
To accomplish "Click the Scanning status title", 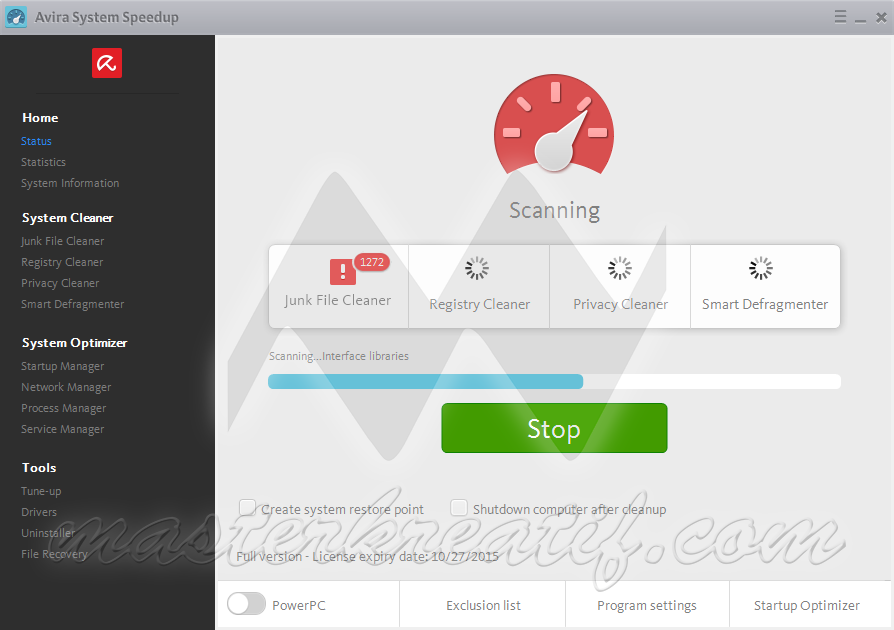I will coord(554,210).
